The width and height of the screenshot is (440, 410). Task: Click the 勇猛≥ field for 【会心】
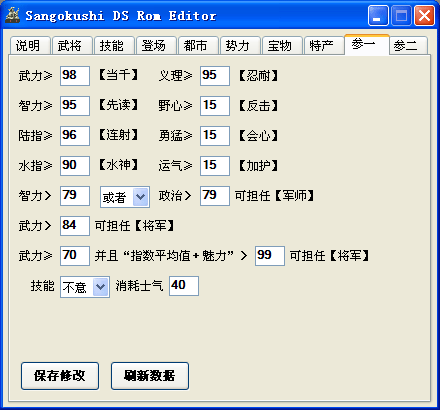point(215,136)
